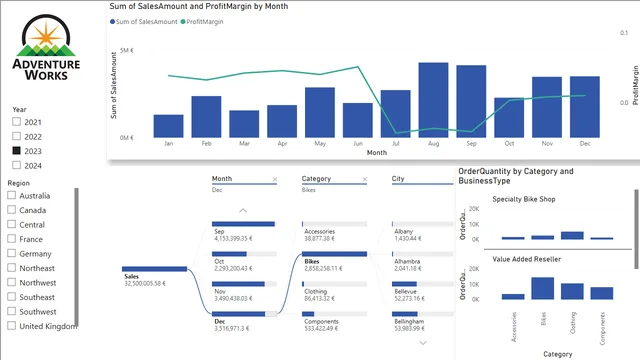
Task: Select the Southwest region checkbox
Action: (11, 311)
